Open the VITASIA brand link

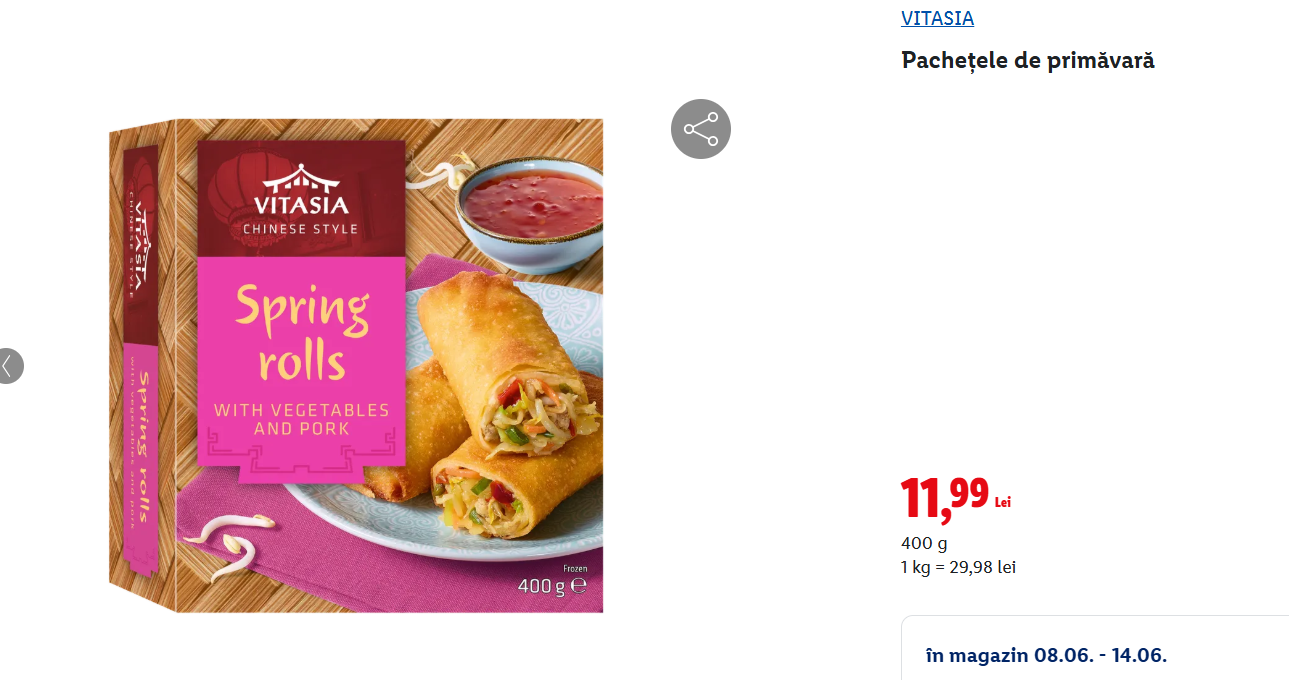coord(937,18)
